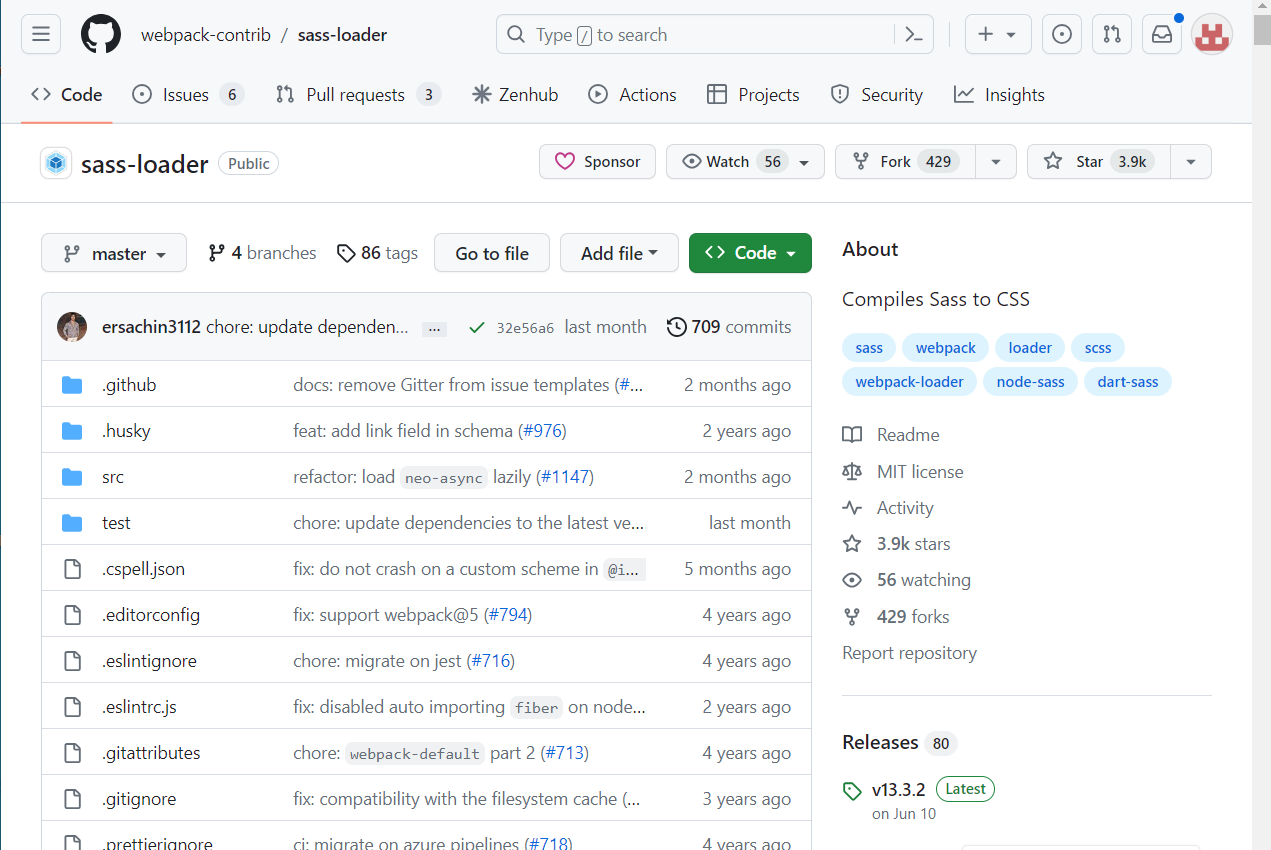Image resolution: width=1271 pixels, height=850 pixels.
Task: Switch to the Projects tab
Action: coord(753,95)
